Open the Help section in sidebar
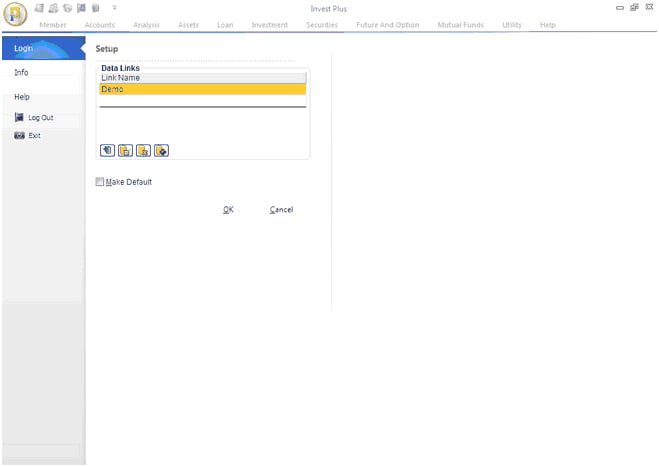The width and height of the screenshot is (659, 467). [x=22, y=97]
